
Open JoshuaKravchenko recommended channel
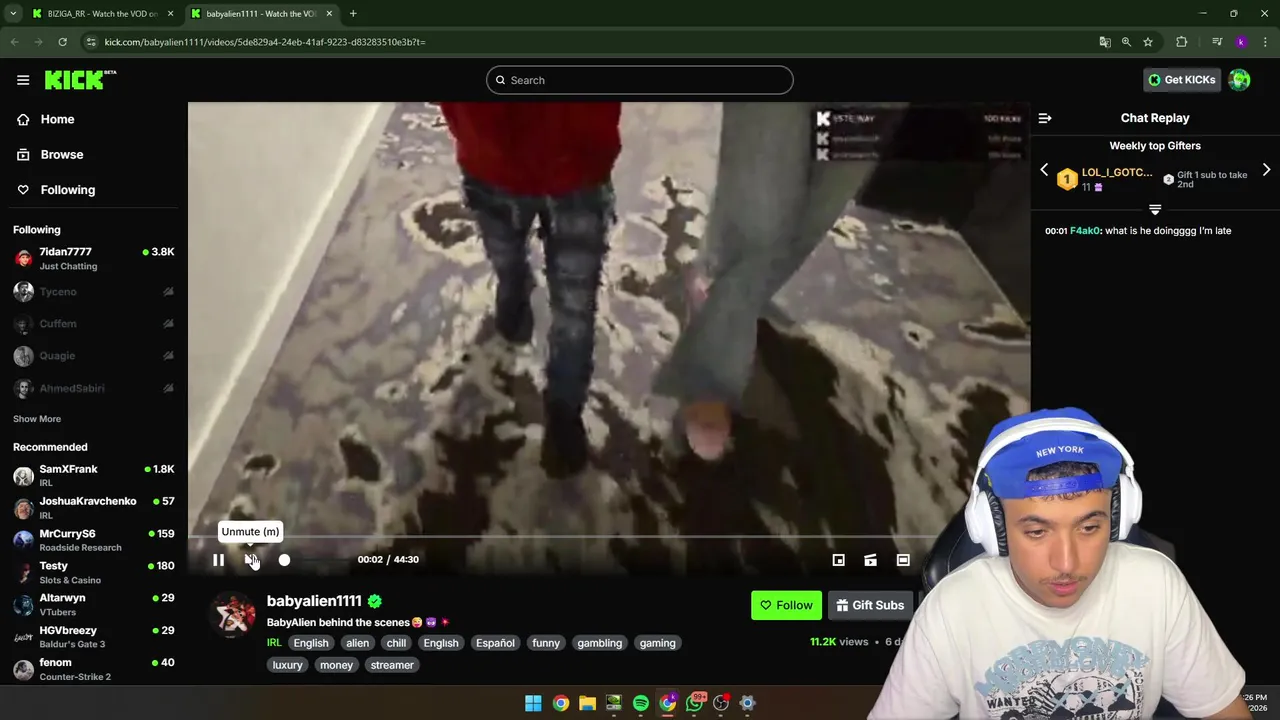[x=94, y=507]
